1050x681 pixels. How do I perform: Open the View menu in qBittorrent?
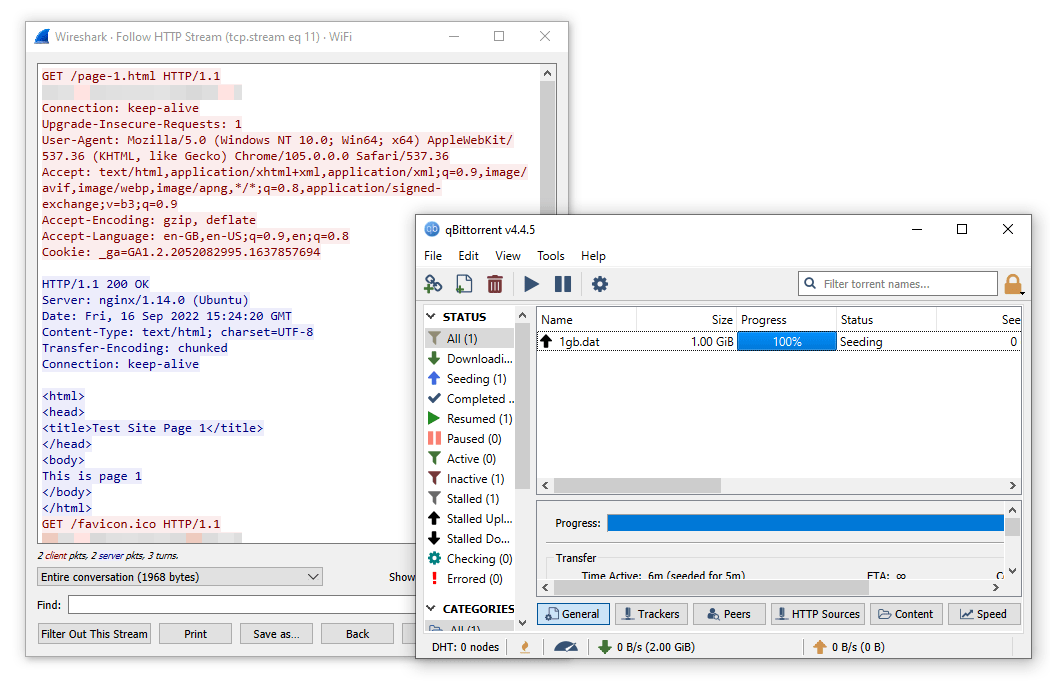click(x=508, y=256)
